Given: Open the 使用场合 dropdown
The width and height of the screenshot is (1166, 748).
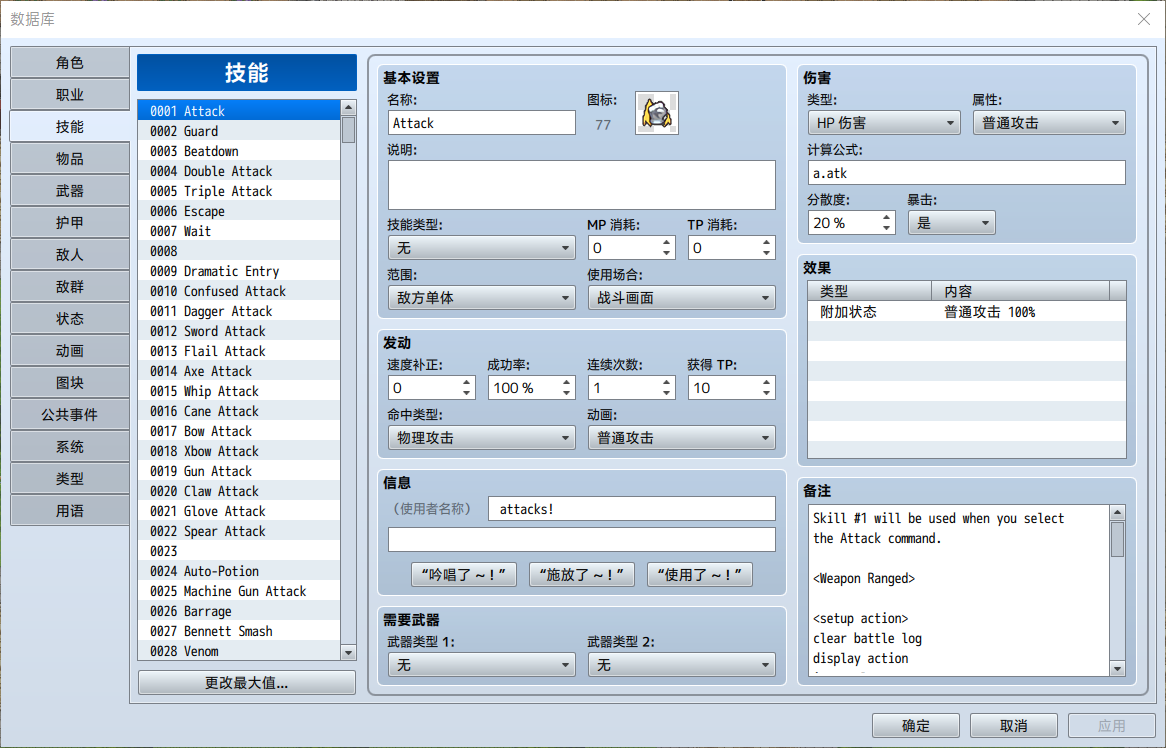Looking at the screenshot, I should pyautogui.click(x=681, y=298).
